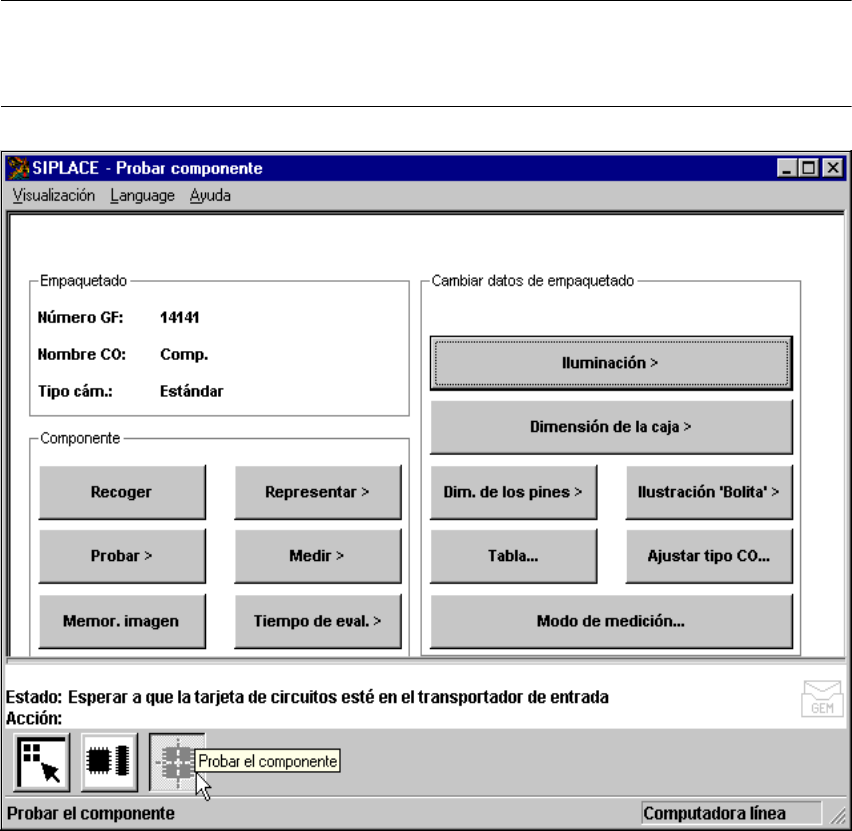Expand the Dim. de los pines options

click(x=513, y=492)
